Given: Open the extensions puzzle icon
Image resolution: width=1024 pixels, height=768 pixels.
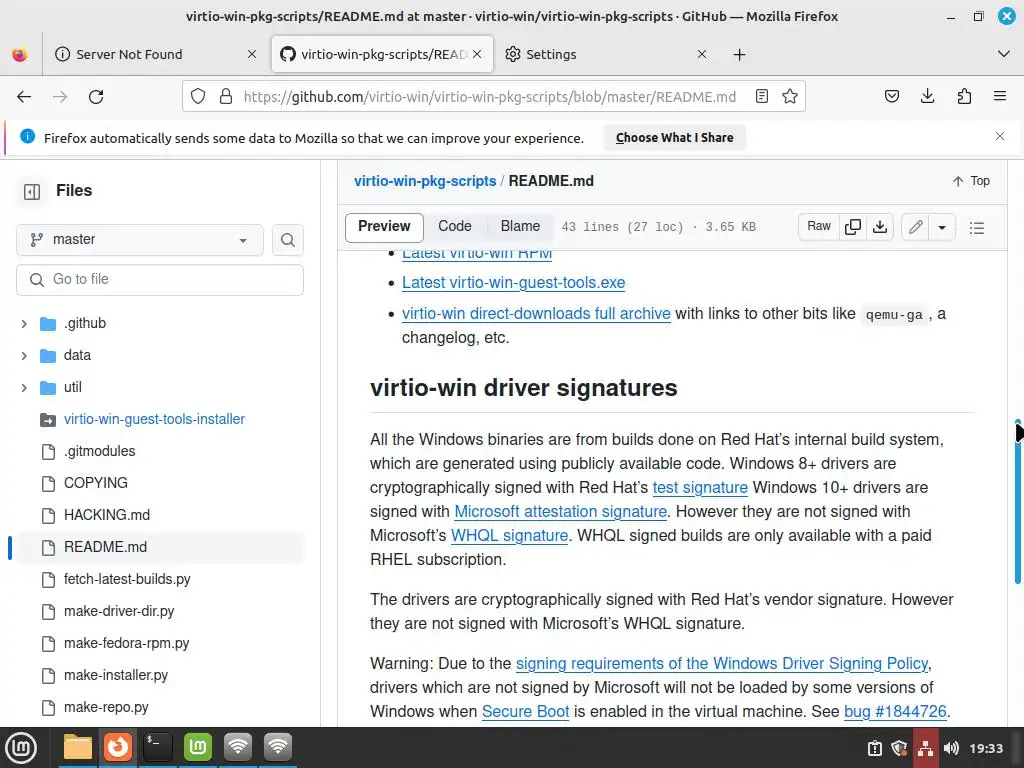Looking at the screenshot, I should 964,97.
